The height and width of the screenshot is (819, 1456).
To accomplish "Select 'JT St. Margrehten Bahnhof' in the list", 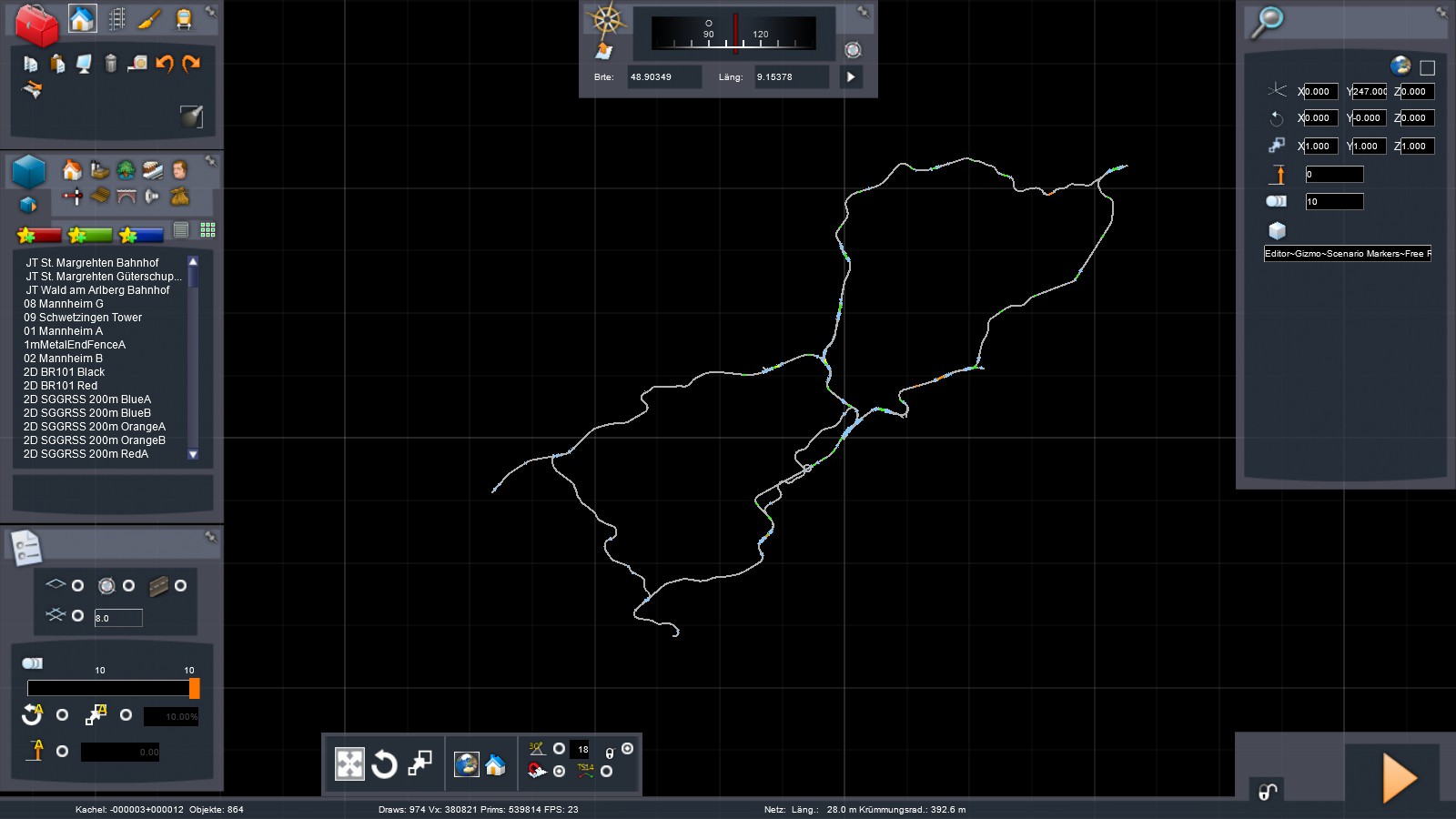I will (x=92, y=263).
